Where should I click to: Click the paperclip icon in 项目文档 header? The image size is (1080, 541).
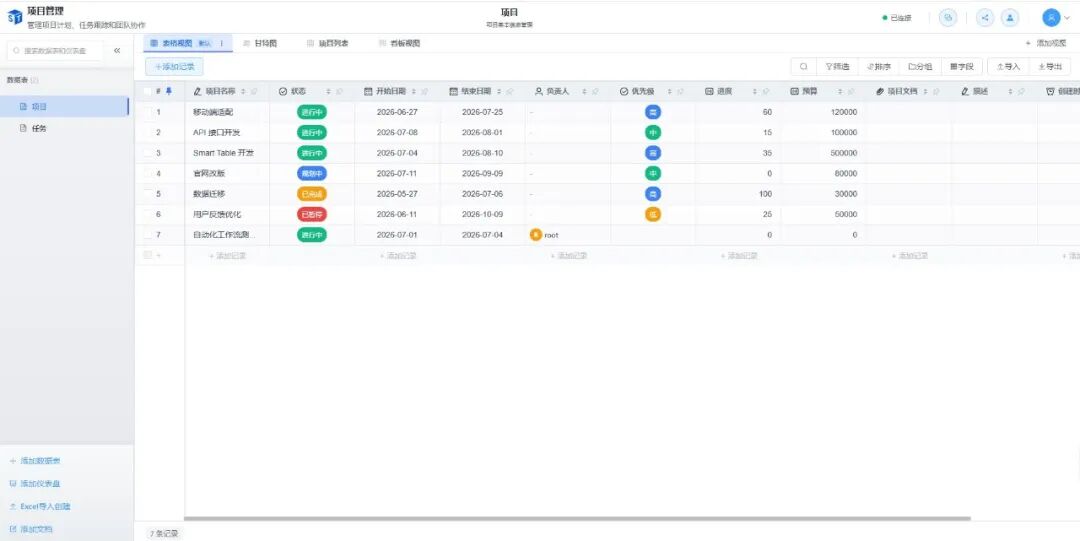[880, 92]
